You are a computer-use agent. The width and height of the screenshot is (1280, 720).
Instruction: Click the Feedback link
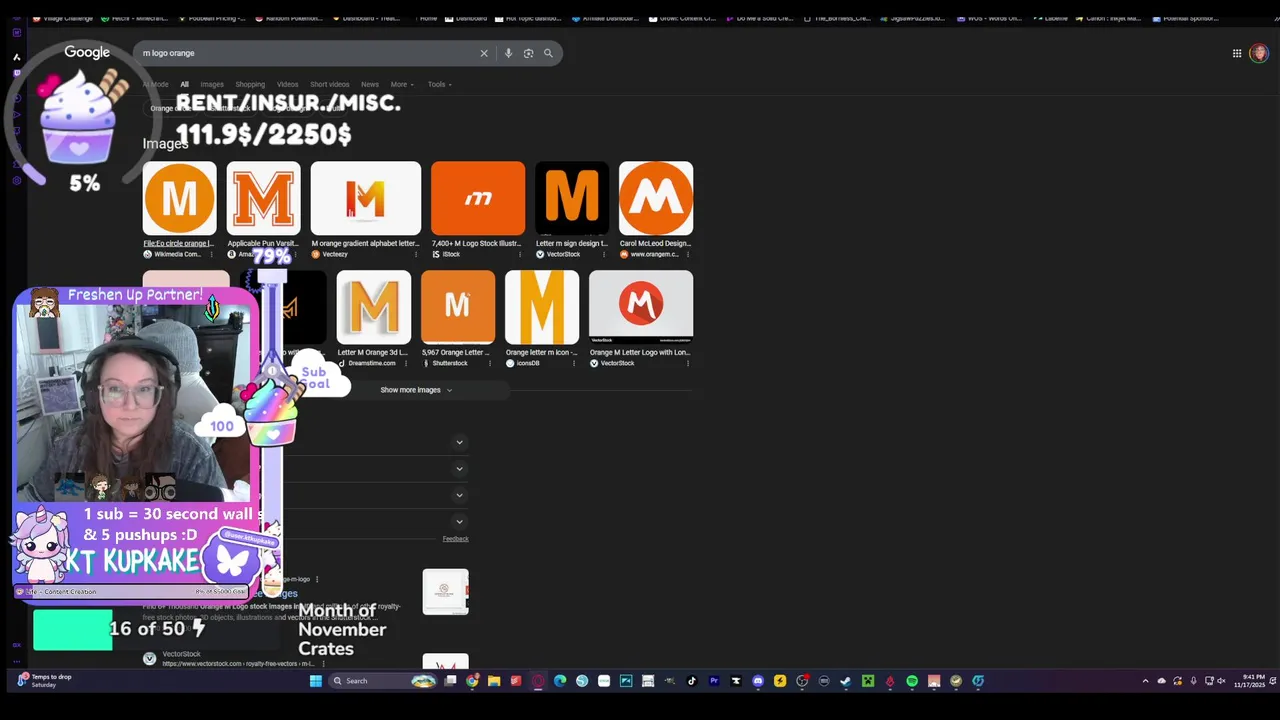(x=455, y=539)
